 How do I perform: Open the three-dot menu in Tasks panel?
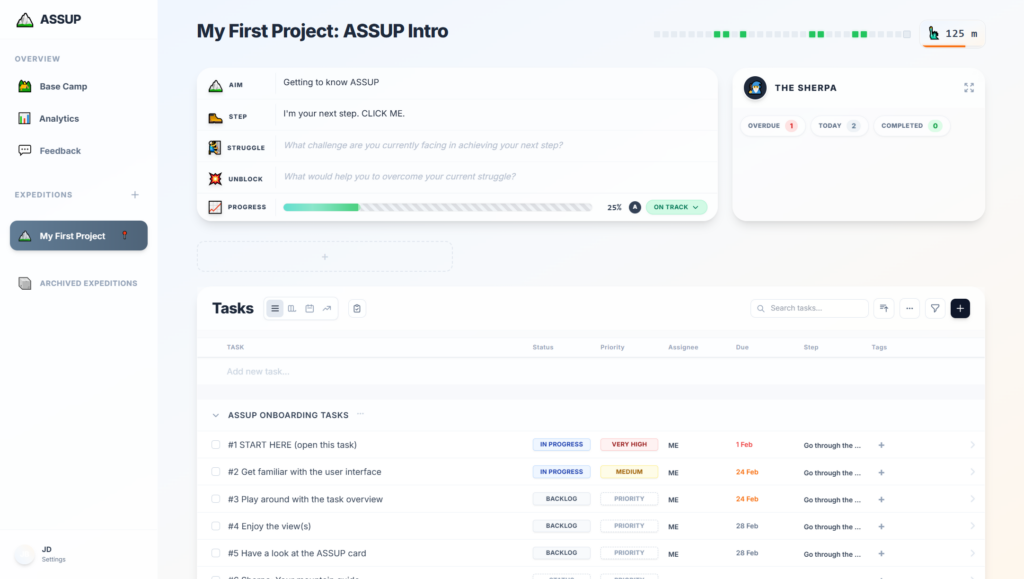pyautogui.click(x=909, y=308)
